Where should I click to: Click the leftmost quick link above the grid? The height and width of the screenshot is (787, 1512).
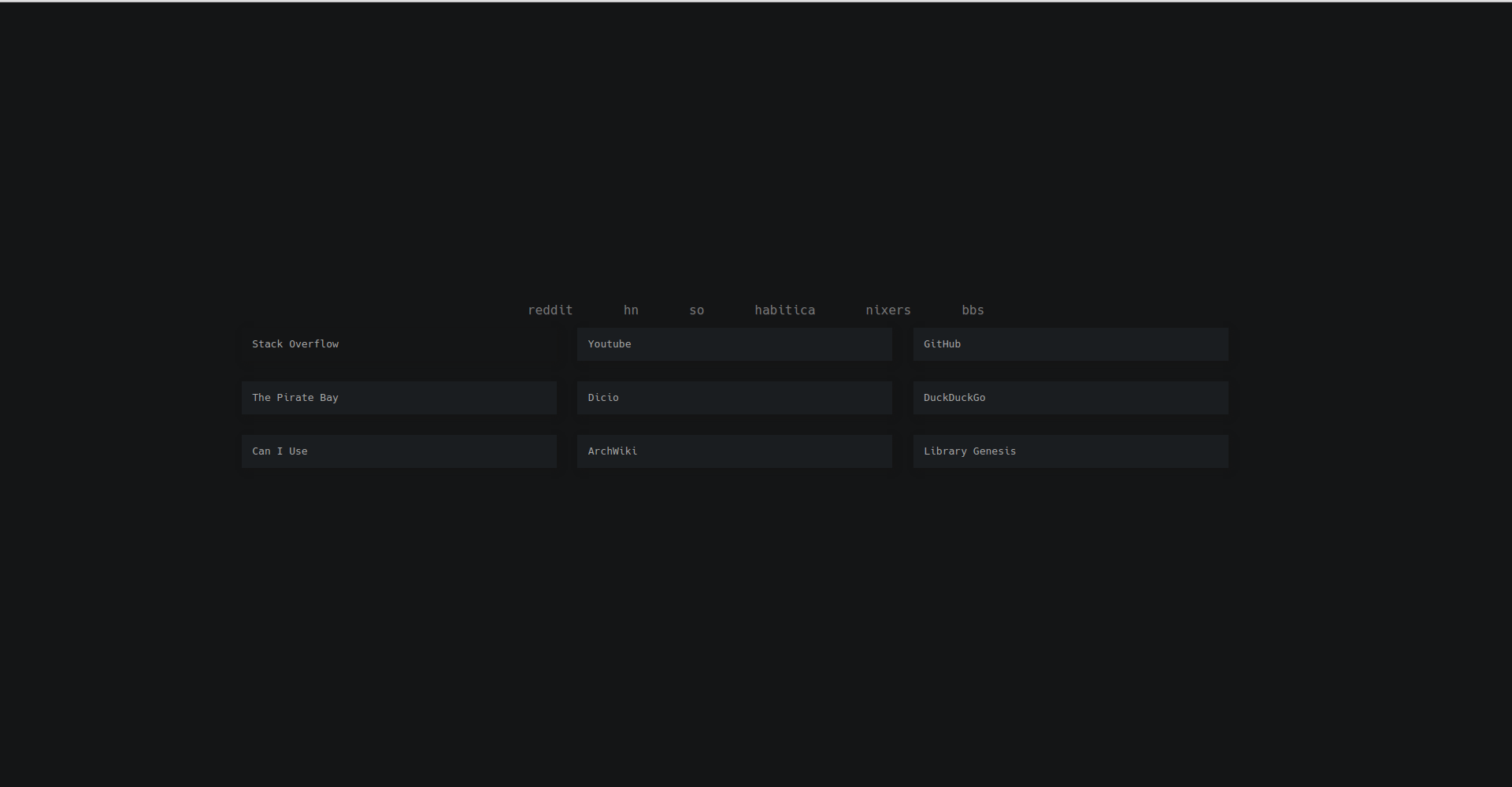coord(550,310)
